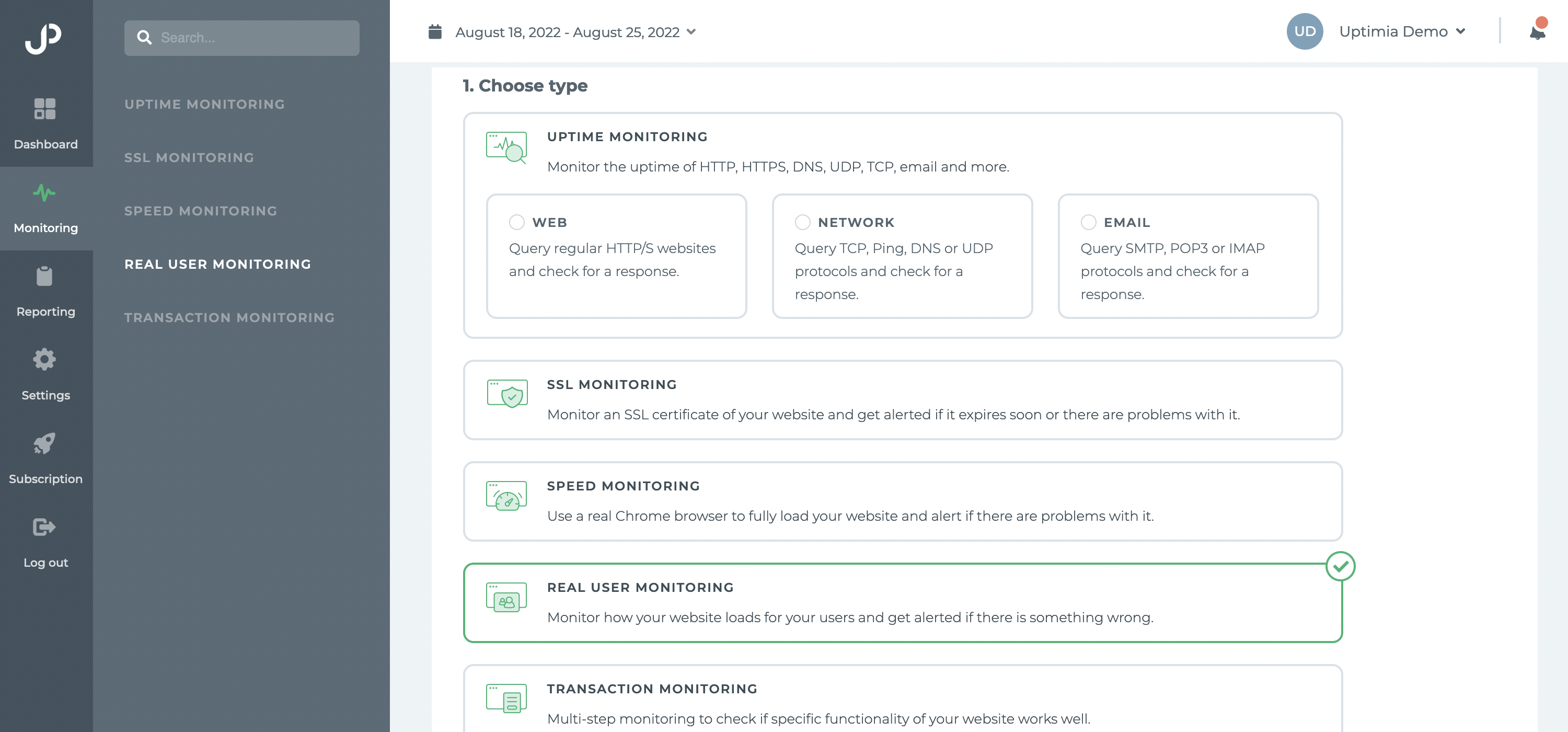Click the Reporting label in left navigation
This screenshot has width=1568, height=732.
point(45,312)
